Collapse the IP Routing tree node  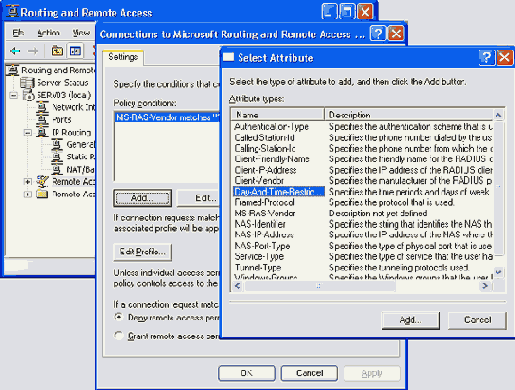point(28,133)
